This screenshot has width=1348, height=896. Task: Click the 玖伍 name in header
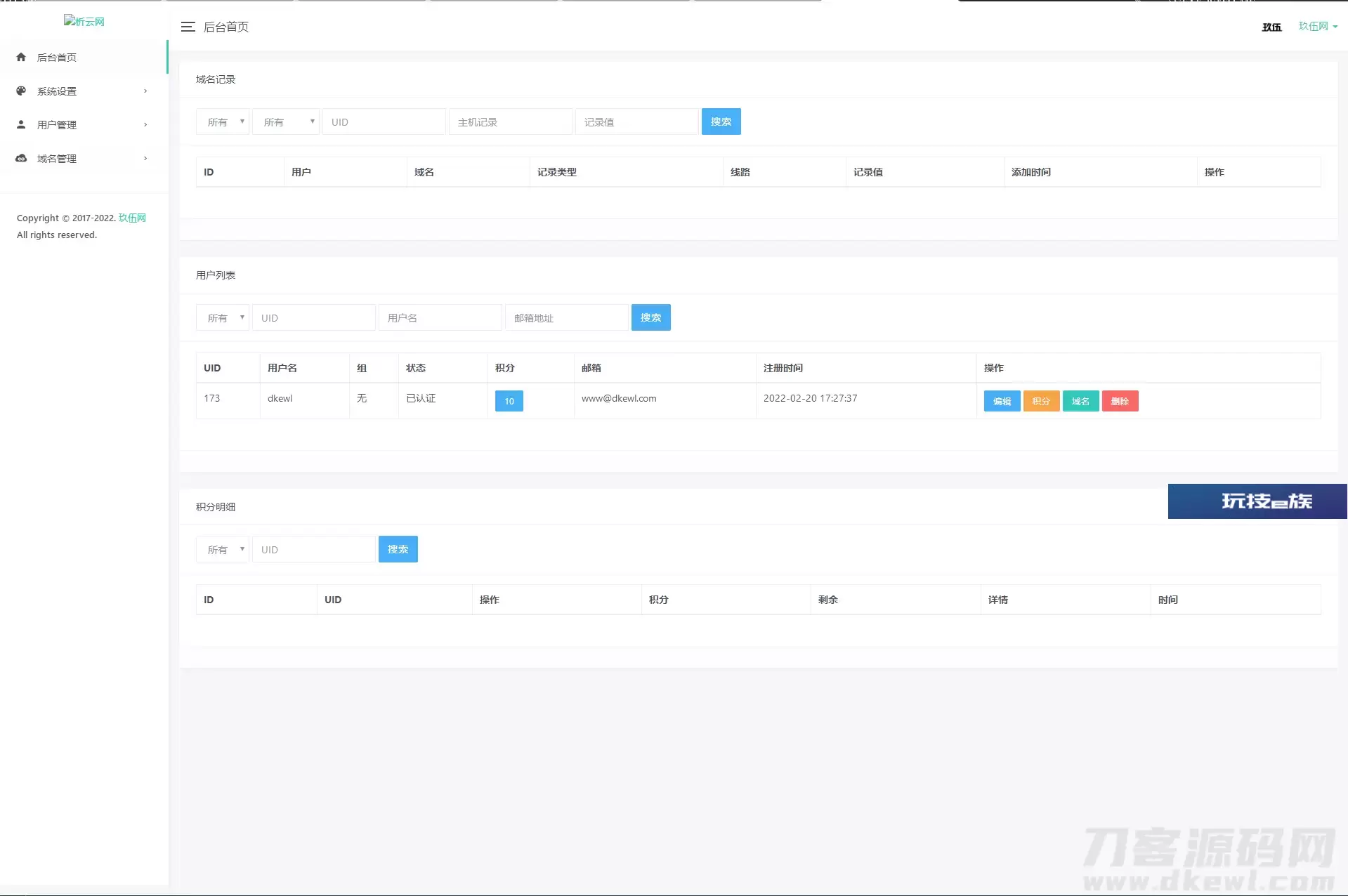(1271, 27)
